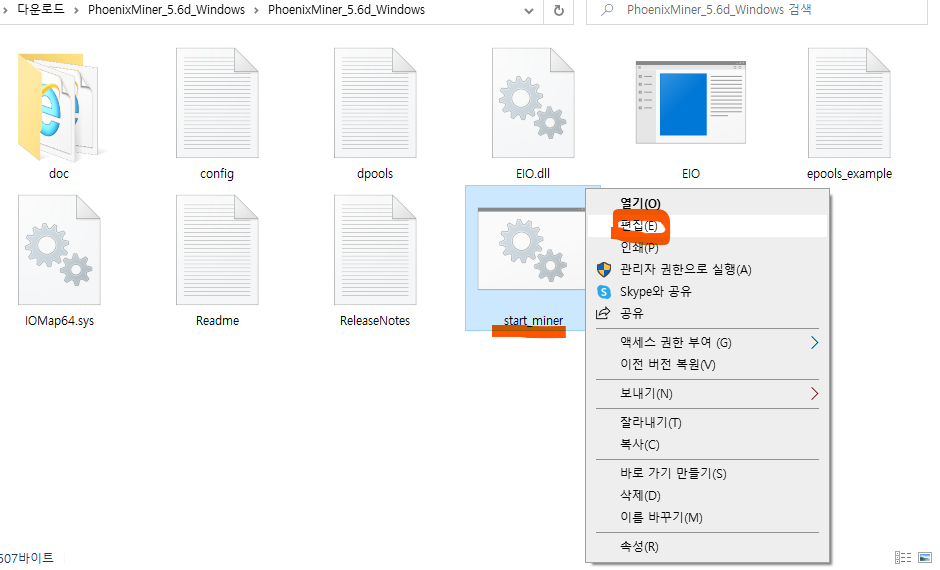
Task: Choose 편집(E) from context menu
Action: [707, 226]
